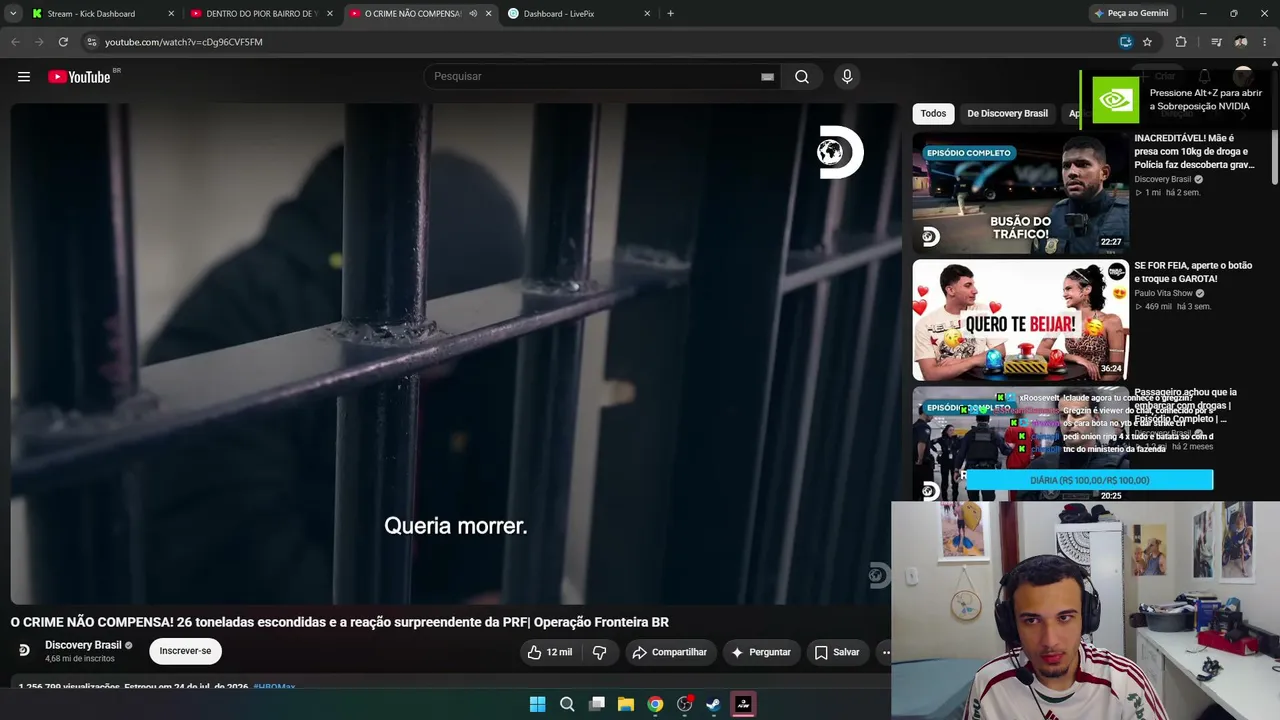Reload the page in Chrome
This screenshot has height=720, width=1280.
(x=63, y=42)
